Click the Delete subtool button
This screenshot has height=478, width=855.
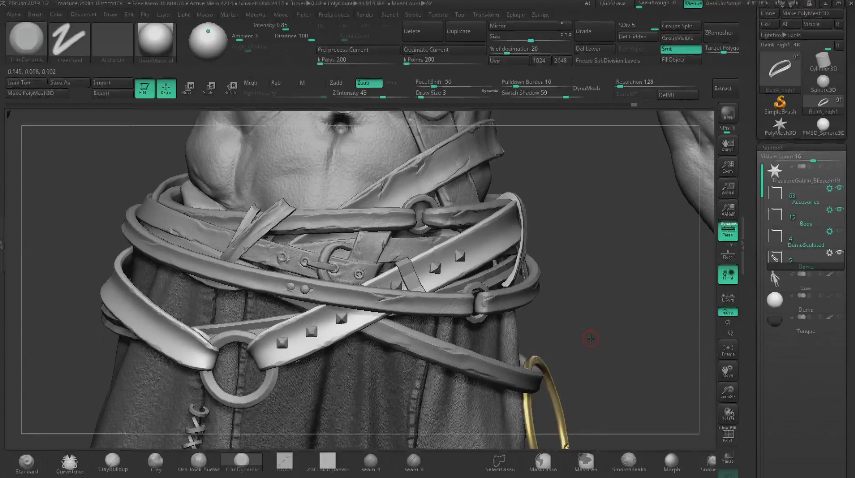click(422, 32)
